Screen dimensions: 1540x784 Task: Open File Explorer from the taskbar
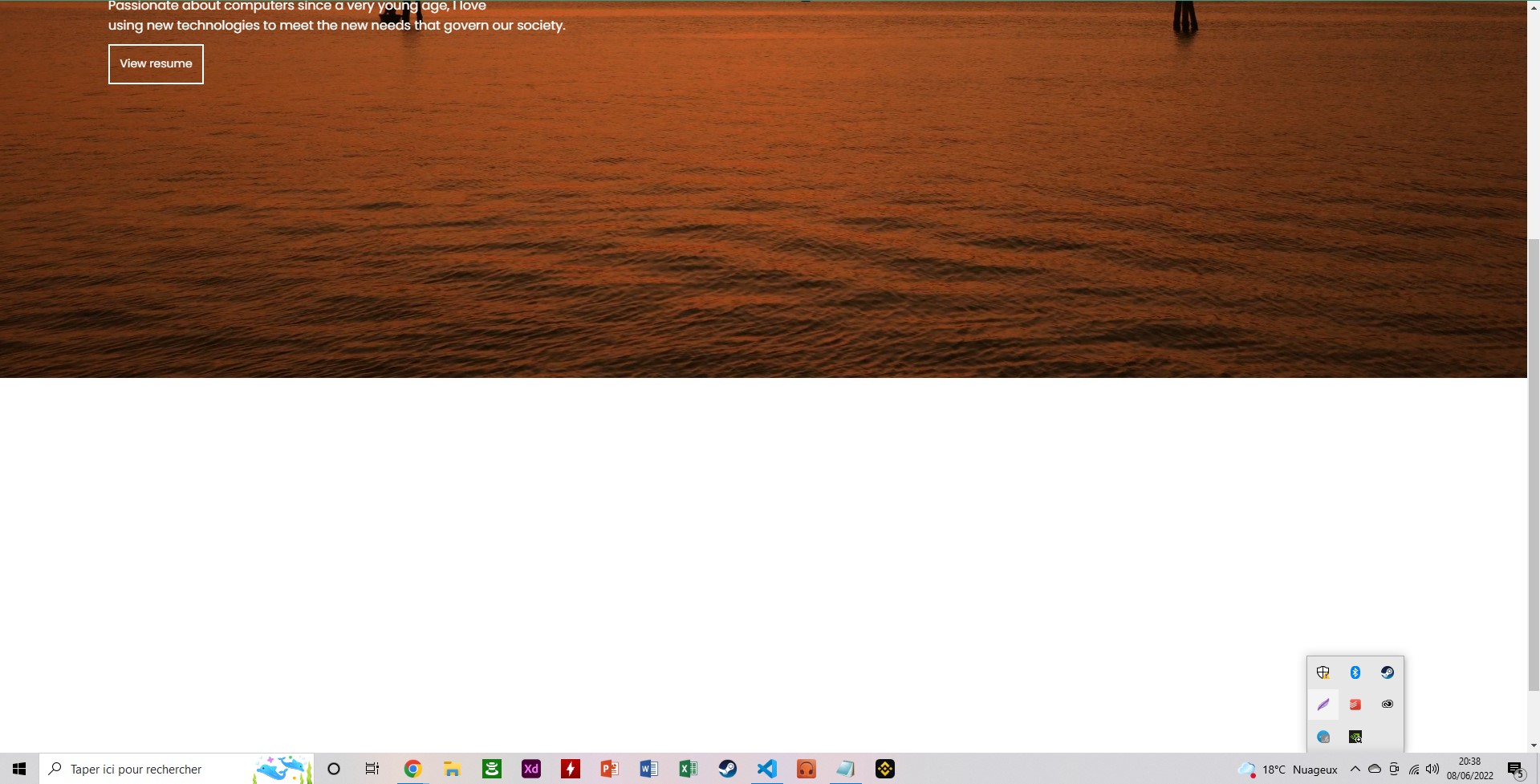coord(452,769)
